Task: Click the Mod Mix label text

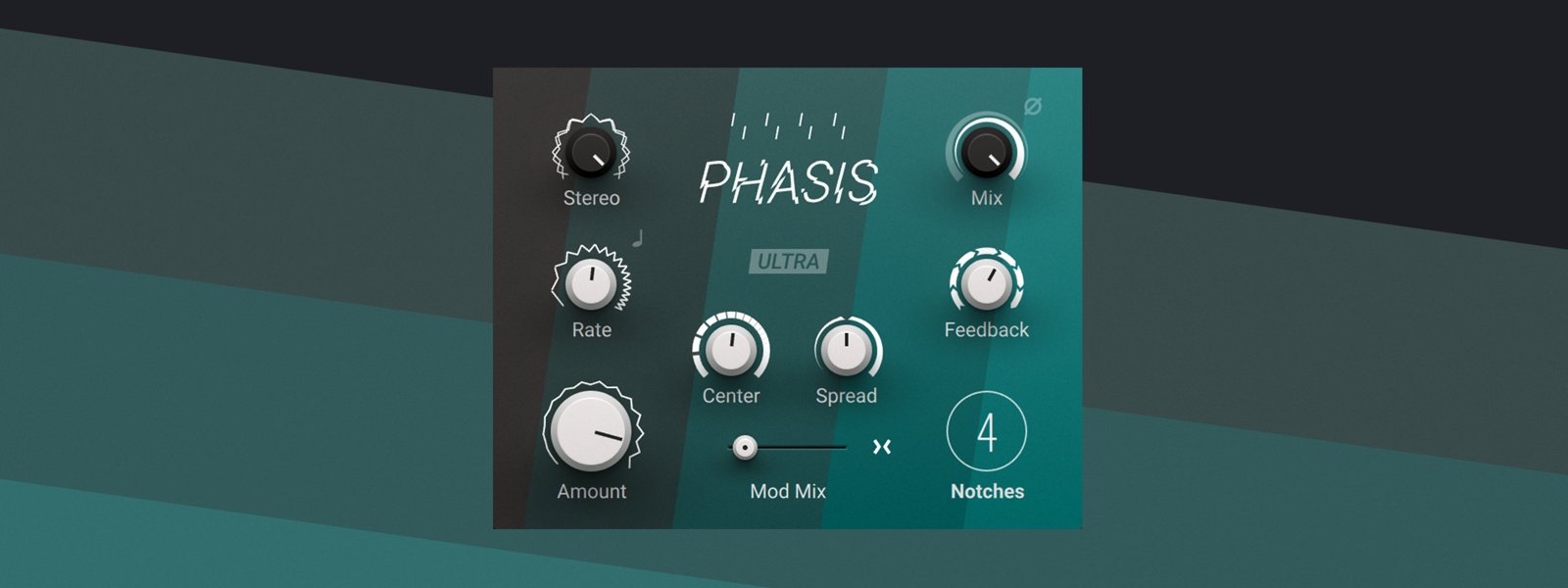Action: pos(788,492)
